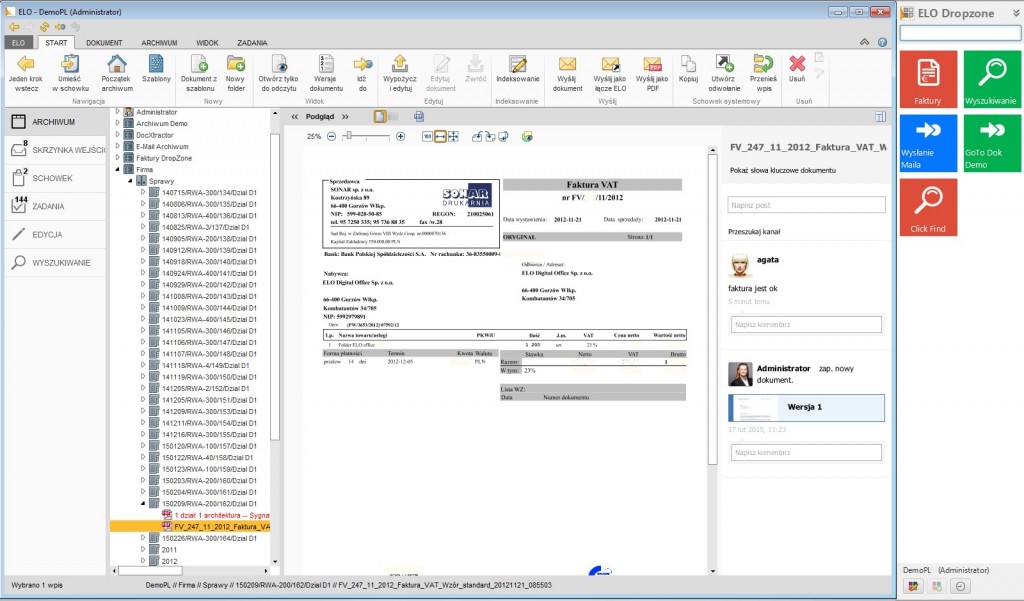This screenshot has height=601, width=1024.
Task: Click the document preview vertical scrollbar
Action: pyautogui.click(x=712, y=310)
